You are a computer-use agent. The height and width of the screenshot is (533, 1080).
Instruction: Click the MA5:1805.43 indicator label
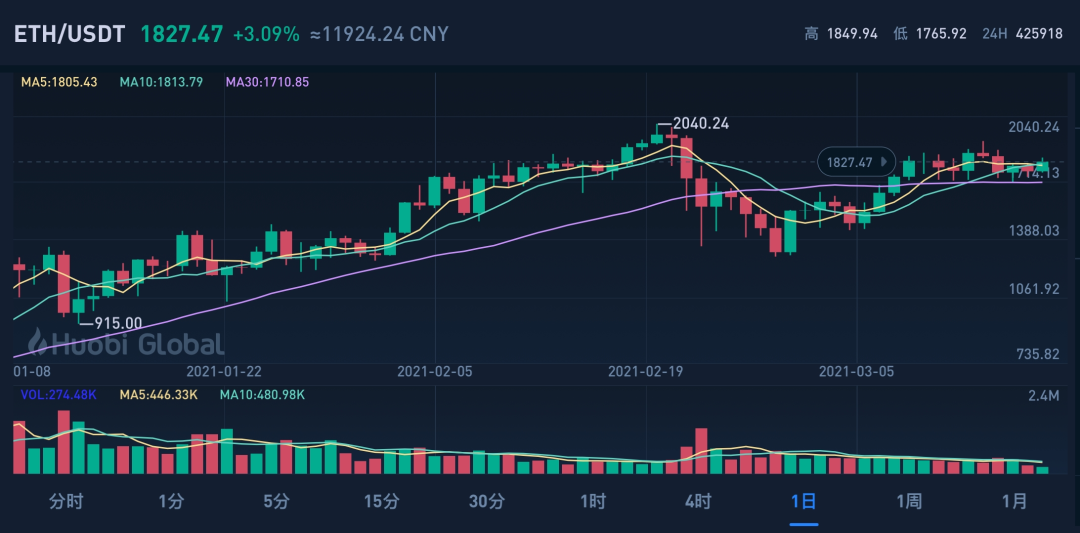point(59,82)
